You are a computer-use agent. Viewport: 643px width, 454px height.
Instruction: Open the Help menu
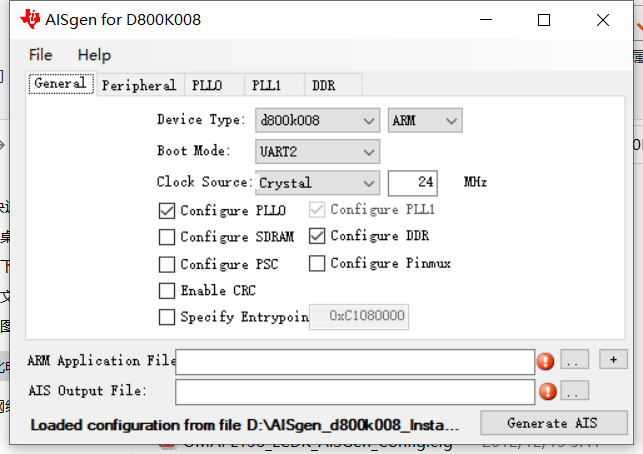94,55
